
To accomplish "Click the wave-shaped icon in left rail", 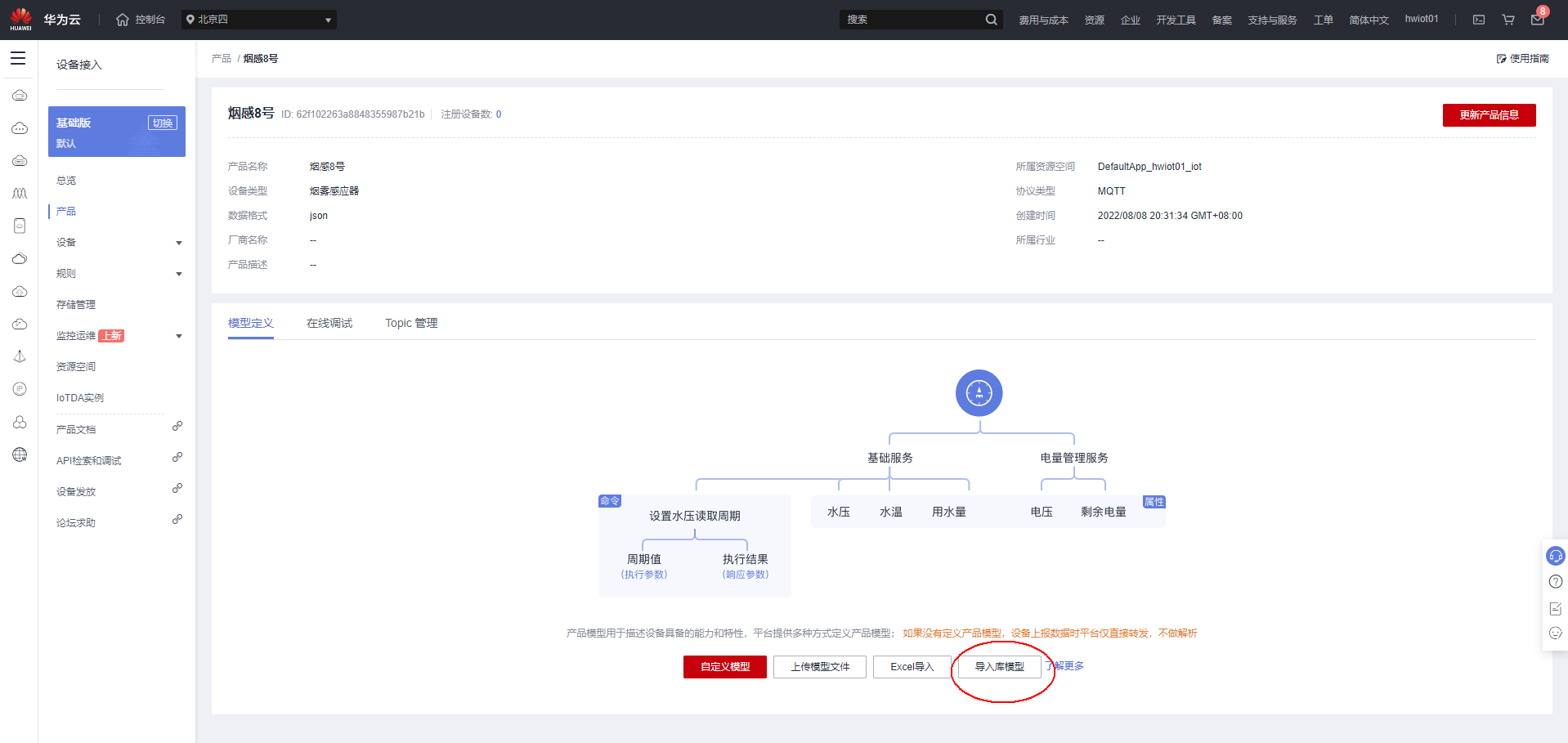I will click(20, 194).
